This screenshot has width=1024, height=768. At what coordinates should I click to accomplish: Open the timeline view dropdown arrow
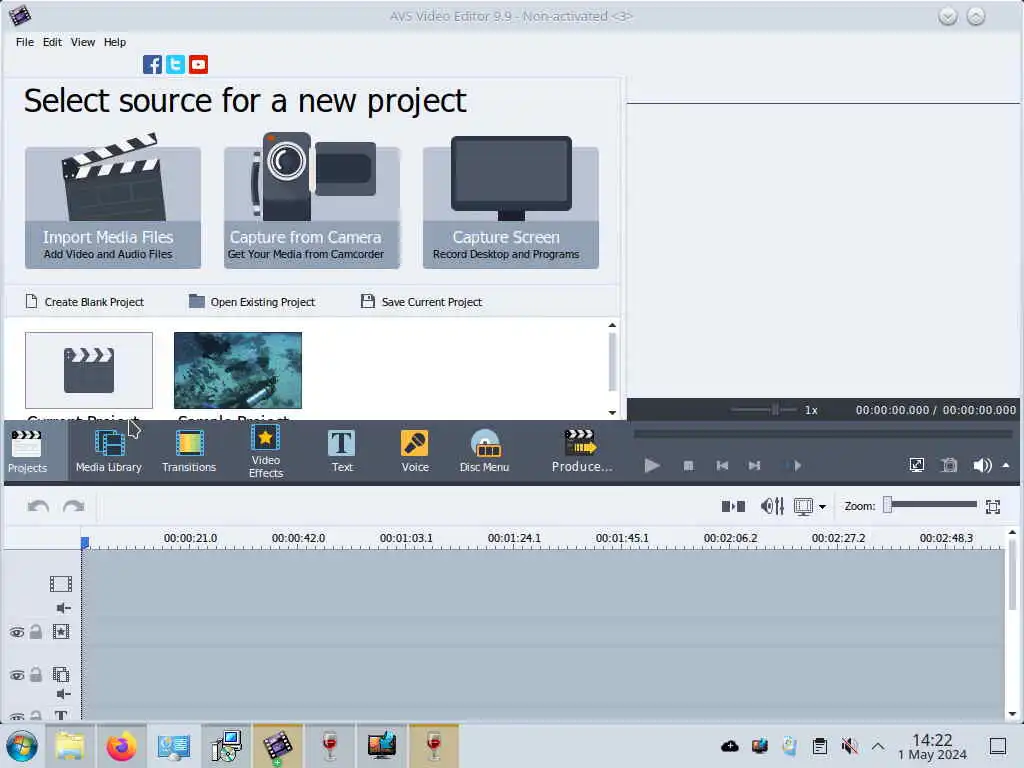tap(822, 507)
